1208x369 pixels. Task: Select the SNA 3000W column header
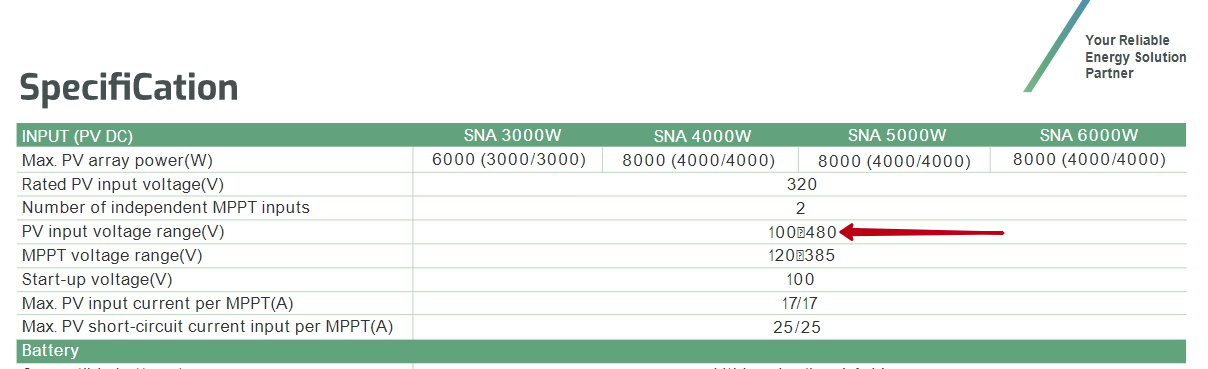click(509, 135)
